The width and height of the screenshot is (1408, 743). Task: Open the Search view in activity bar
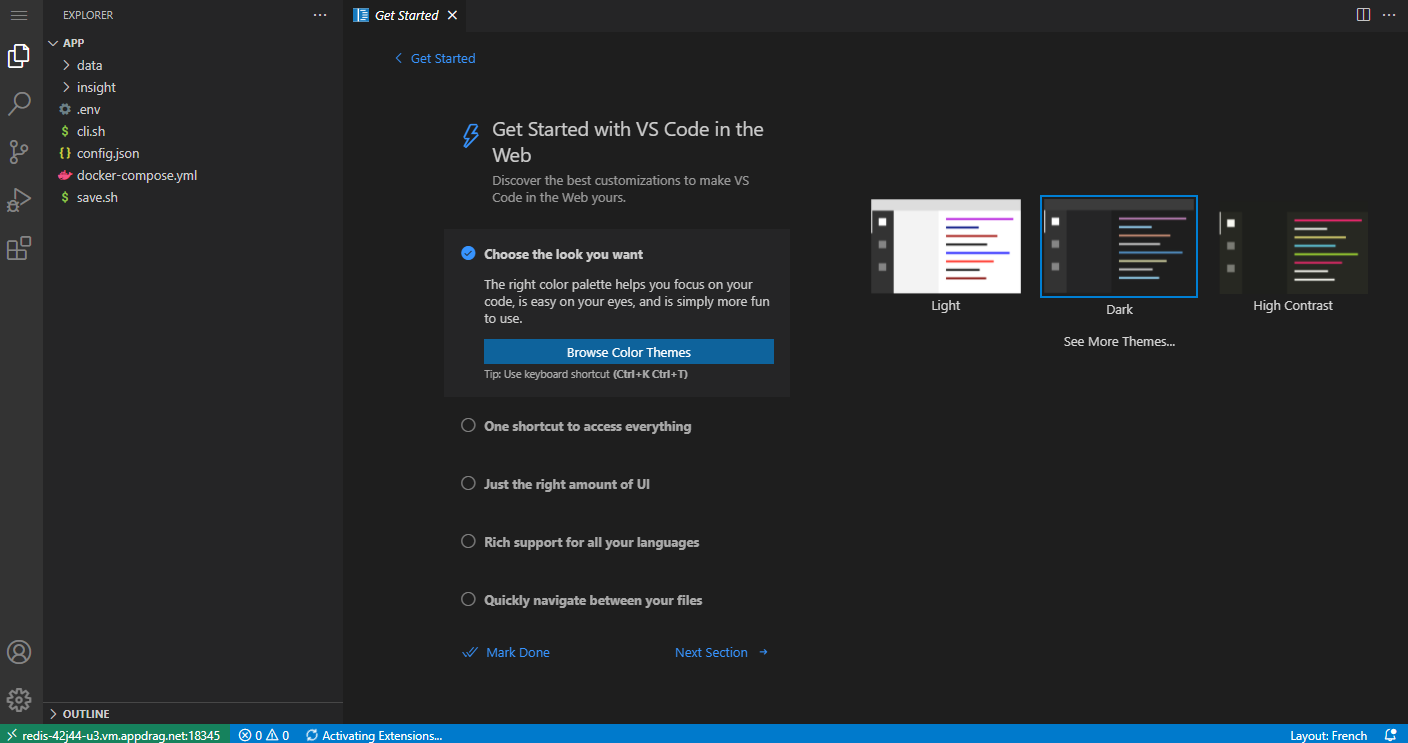19,104
